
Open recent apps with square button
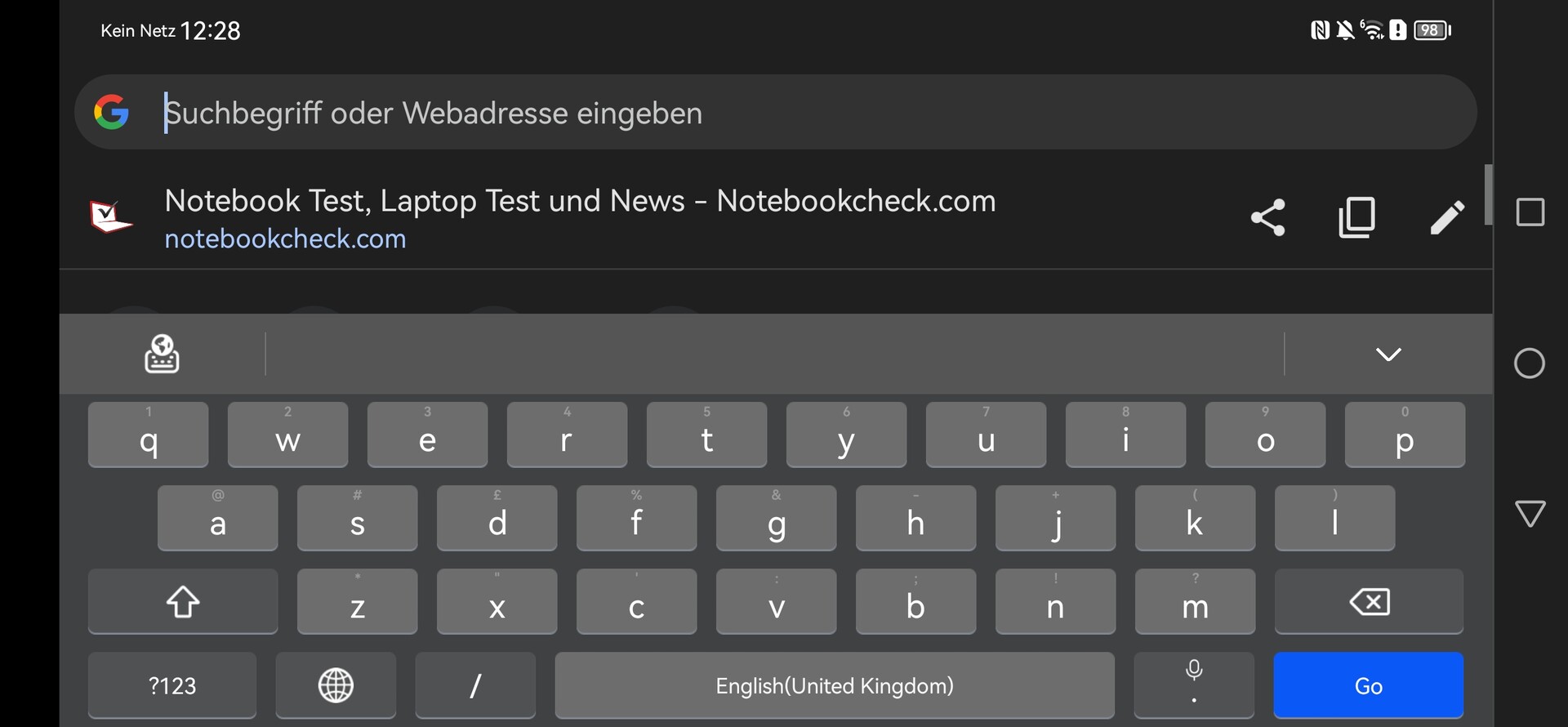tap(1530, 212)
